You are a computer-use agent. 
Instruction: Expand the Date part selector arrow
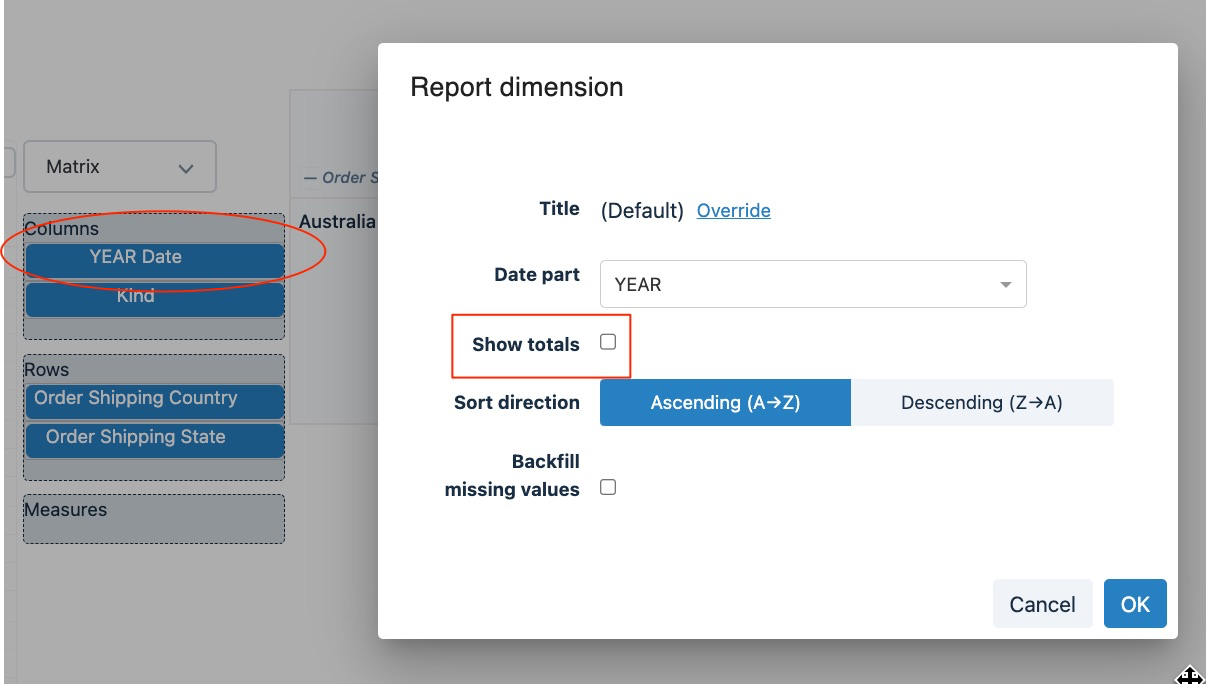tap(1005, 284)
